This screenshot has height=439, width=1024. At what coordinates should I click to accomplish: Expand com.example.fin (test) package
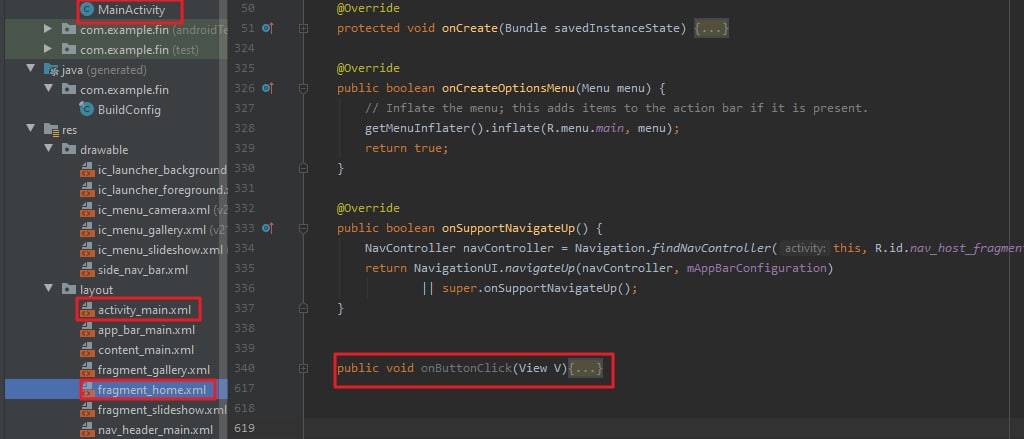point(48,49)
